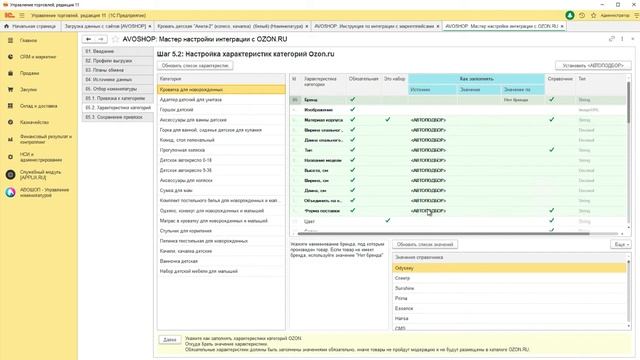Open Служебный модуль section
640x360 pixels.
[39, 175]
